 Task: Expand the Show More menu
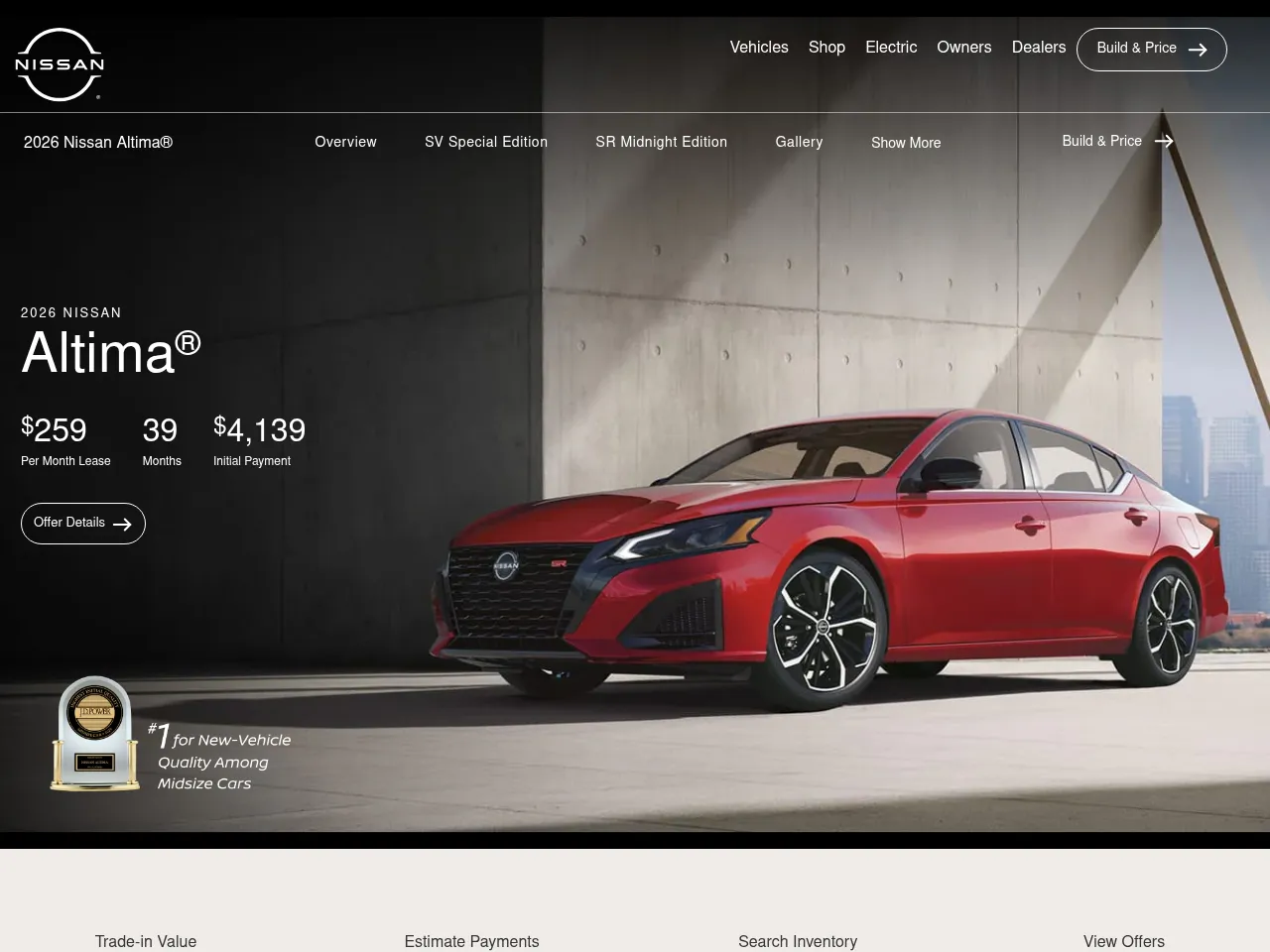pos(905,143)
